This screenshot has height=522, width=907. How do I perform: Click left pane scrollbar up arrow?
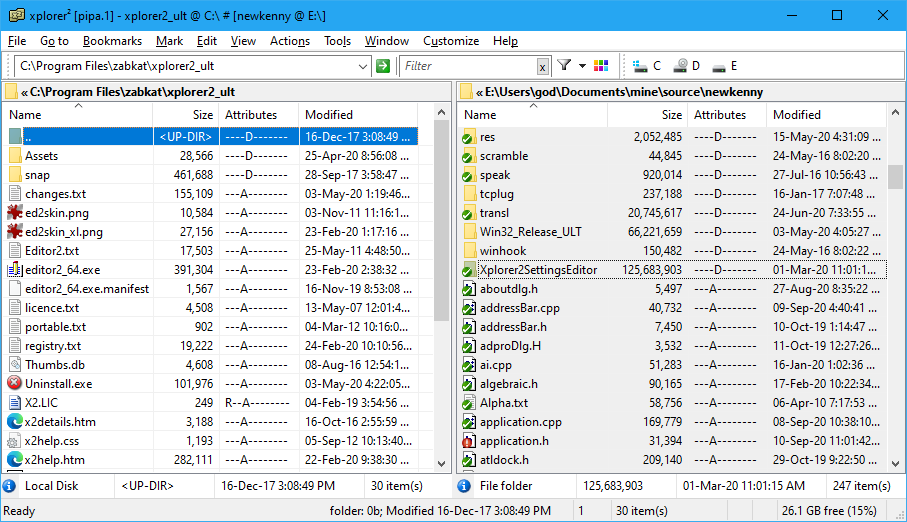pyautogui.click(x=441, y=112)
